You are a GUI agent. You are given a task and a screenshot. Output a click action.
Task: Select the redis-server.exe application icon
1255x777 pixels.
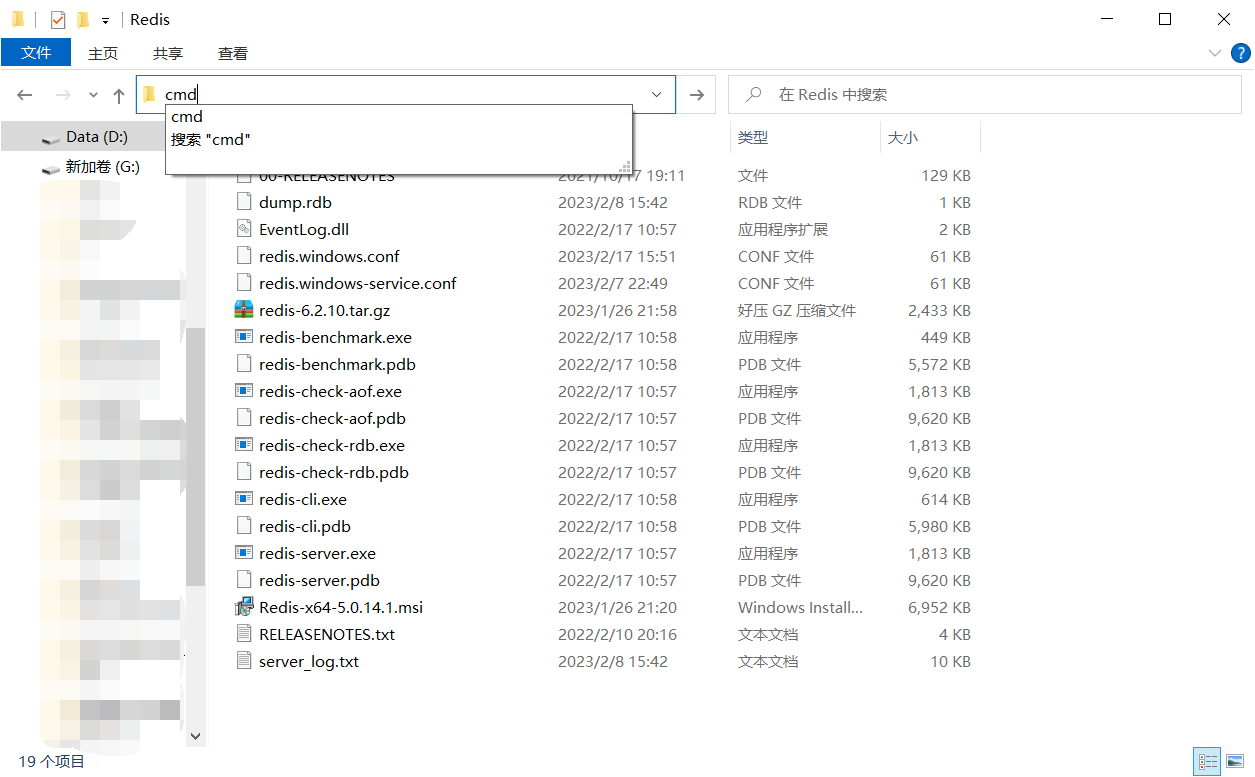tap(244, 553)
